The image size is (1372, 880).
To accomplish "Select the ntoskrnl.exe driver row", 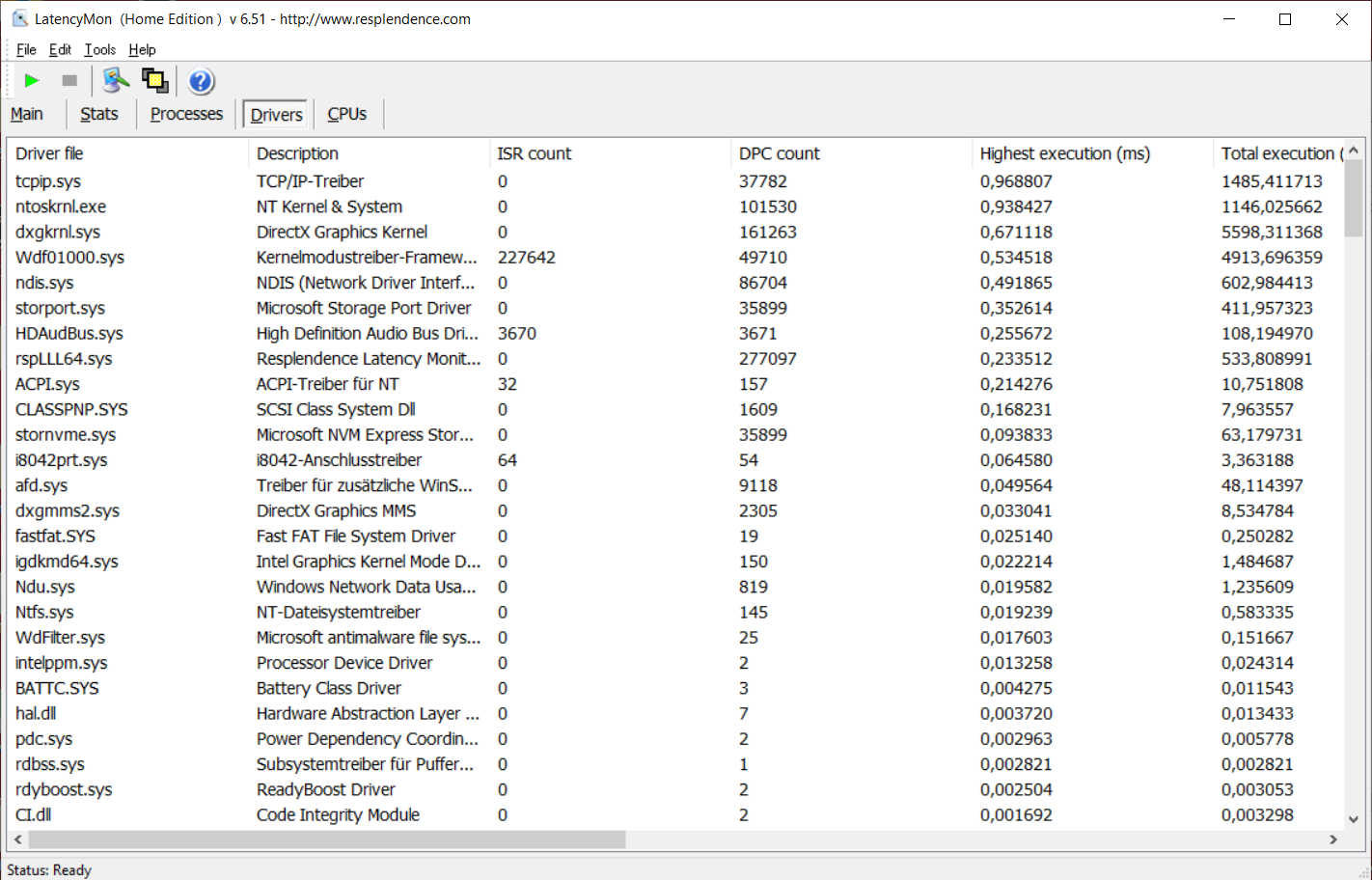I will point(675,206).
